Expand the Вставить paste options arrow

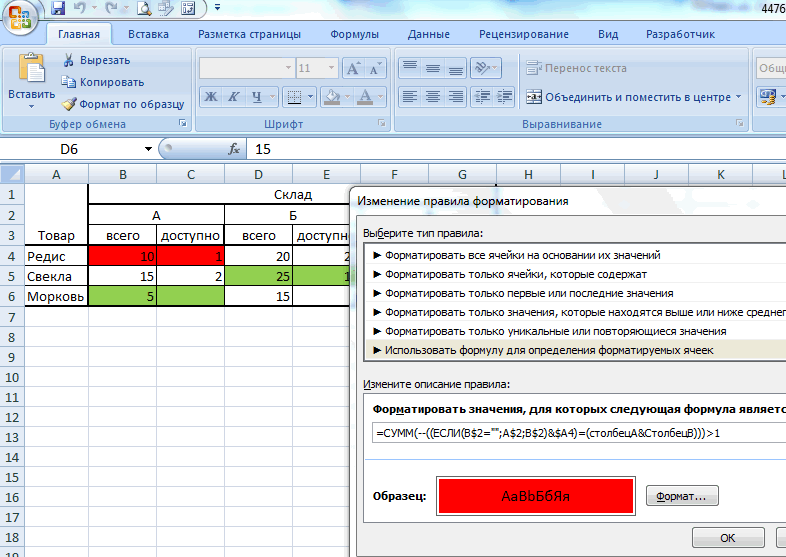pyautogui.click(x=31, y=106)
